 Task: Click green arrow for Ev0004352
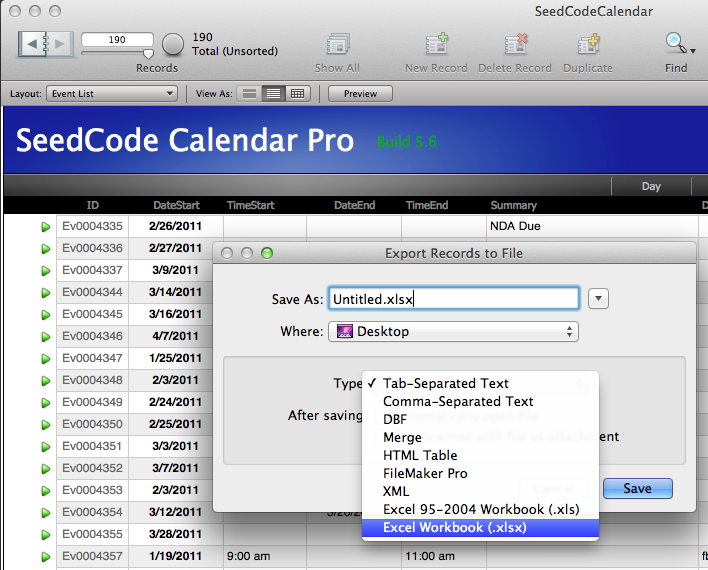pyautogui.click(x=46, y=469)
